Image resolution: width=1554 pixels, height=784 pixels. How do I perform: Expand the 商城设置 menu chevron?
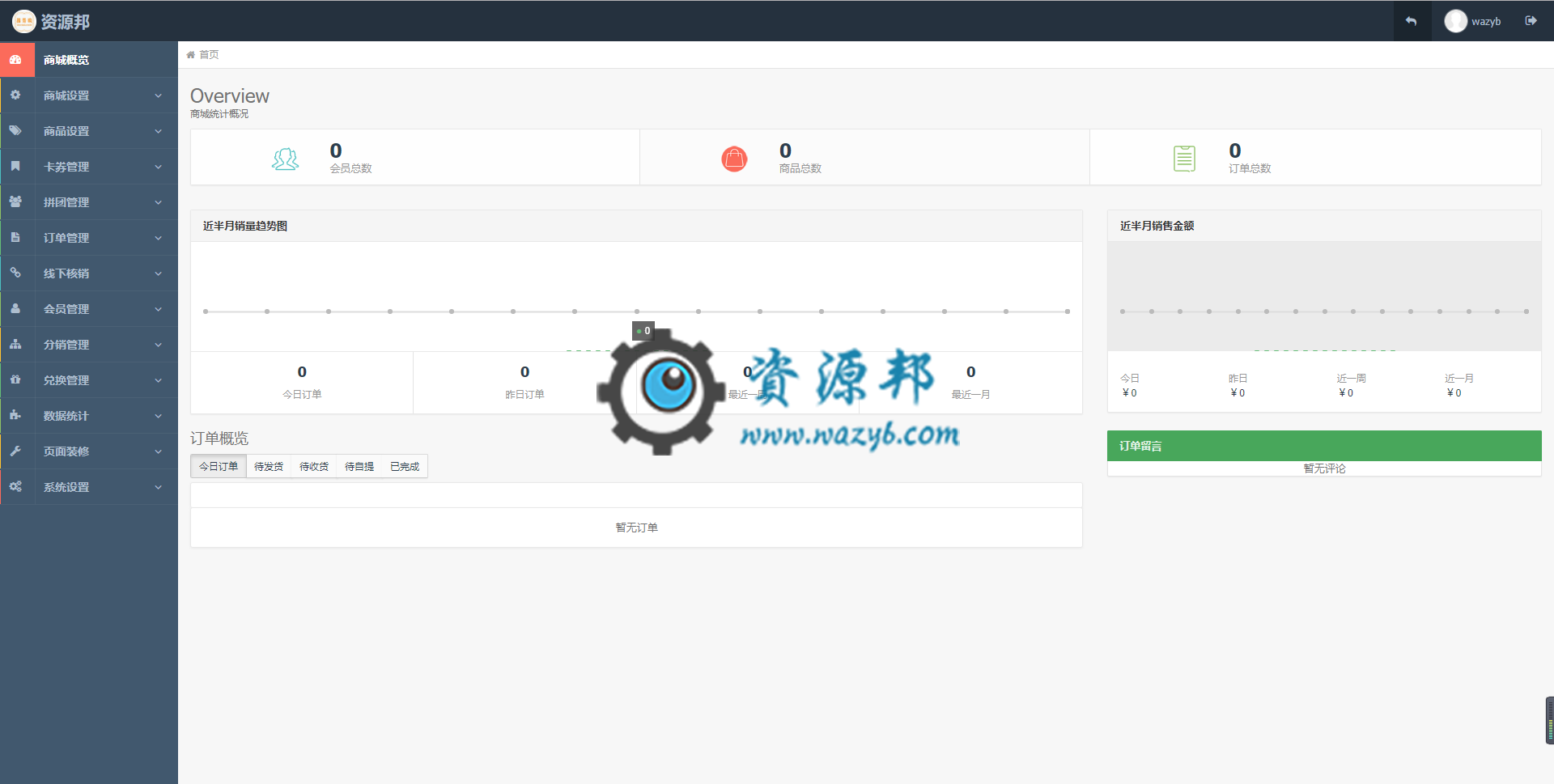pos(158,95)
